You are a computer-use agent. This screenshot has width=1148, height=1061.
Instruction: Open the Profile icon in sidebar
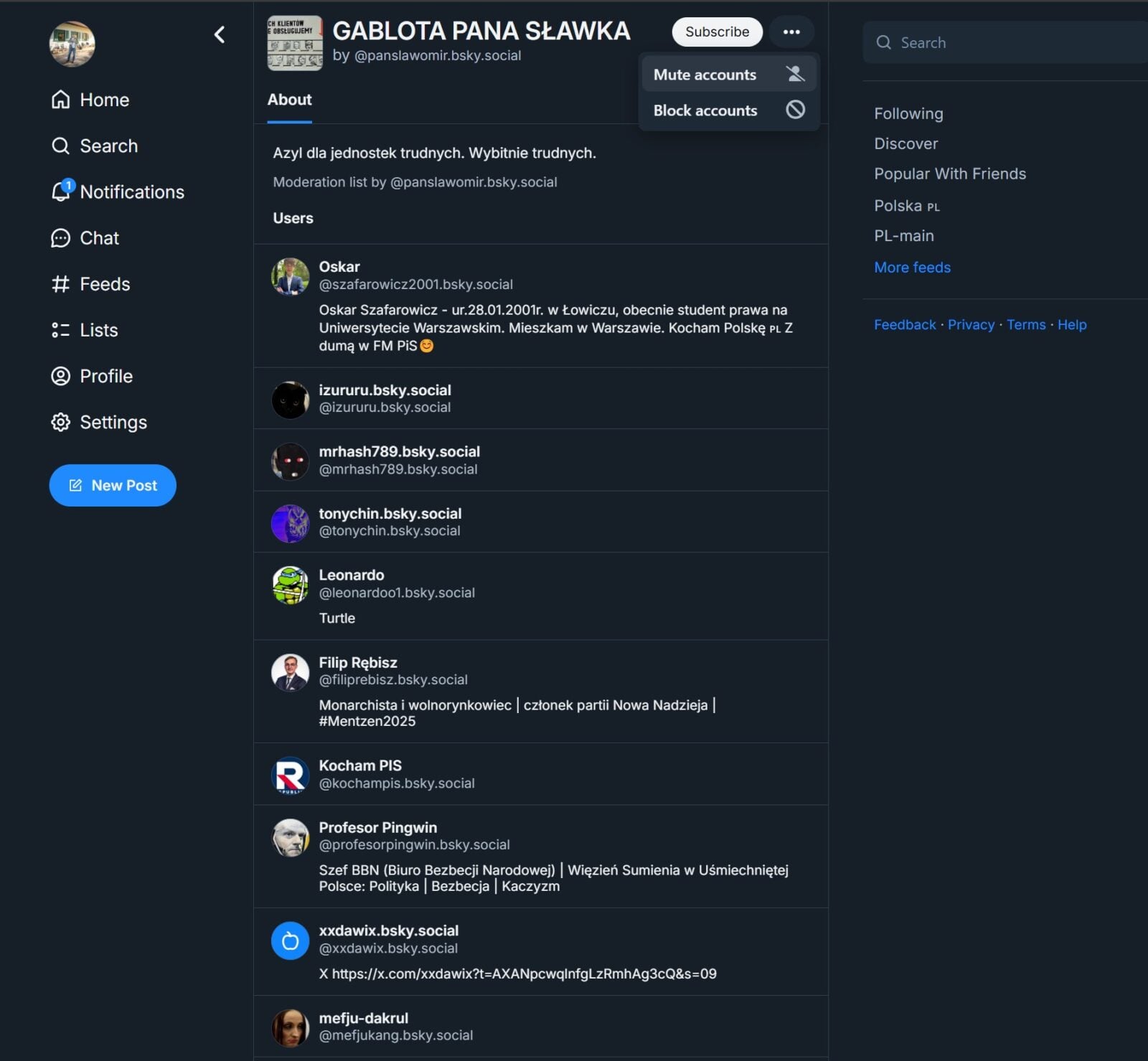[x=61, y=376]
